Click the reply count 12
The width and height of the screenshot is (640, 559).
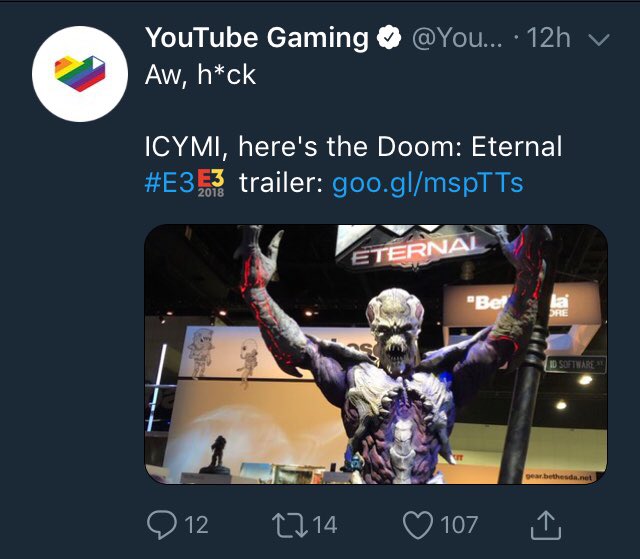pos(197,525)
